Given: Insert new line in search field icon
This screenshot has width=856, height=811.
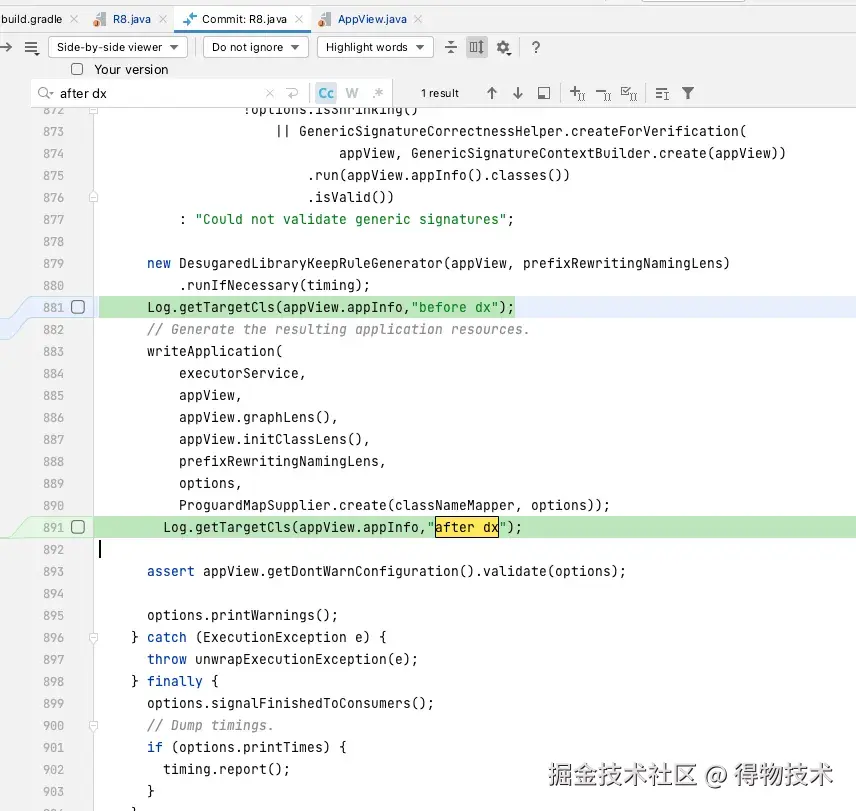Looking at the screenshot, I should point(292,93).
